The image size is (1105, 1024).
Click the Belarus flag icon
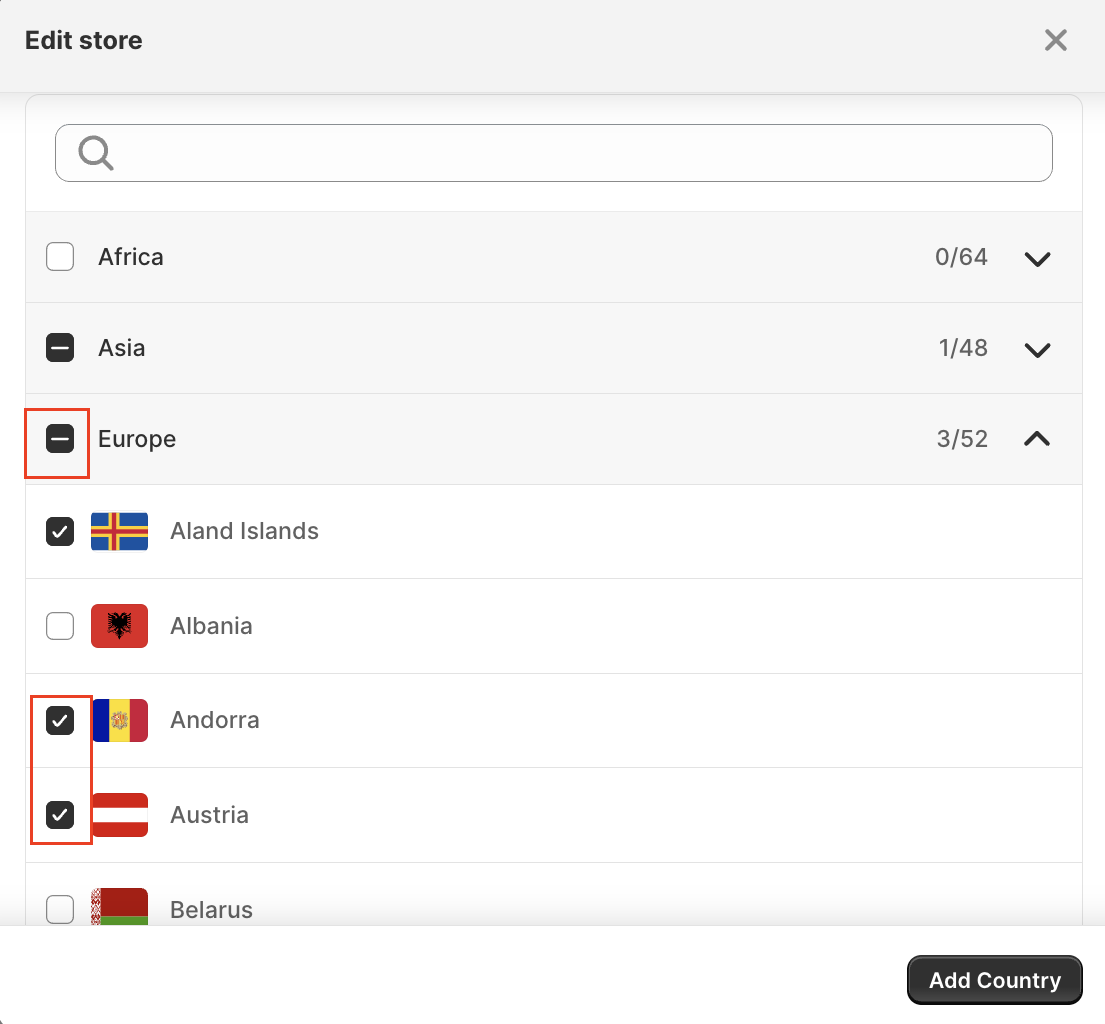pos(119,907)
